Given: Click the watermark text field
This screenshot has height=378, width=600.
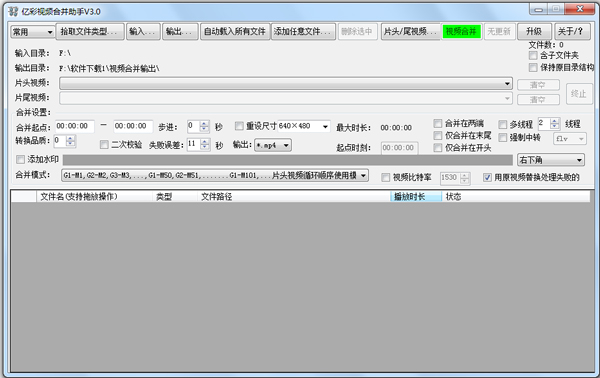Looking at the screenshot, I should [287, 160].
